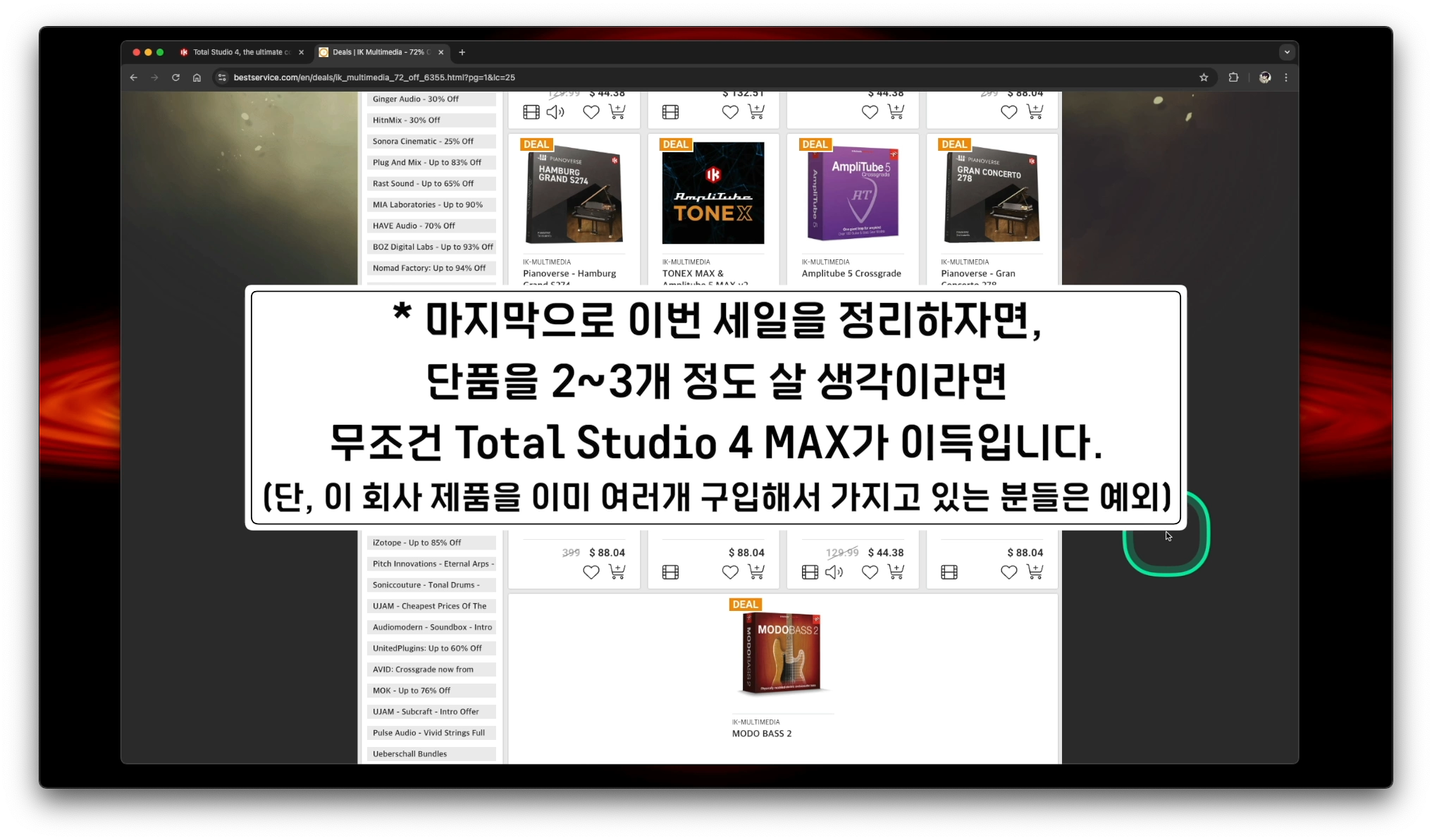Open AmpliTube 5 Crossgrade box image
The height and width of the screenshot is (840, 1432).
(853, 193)
